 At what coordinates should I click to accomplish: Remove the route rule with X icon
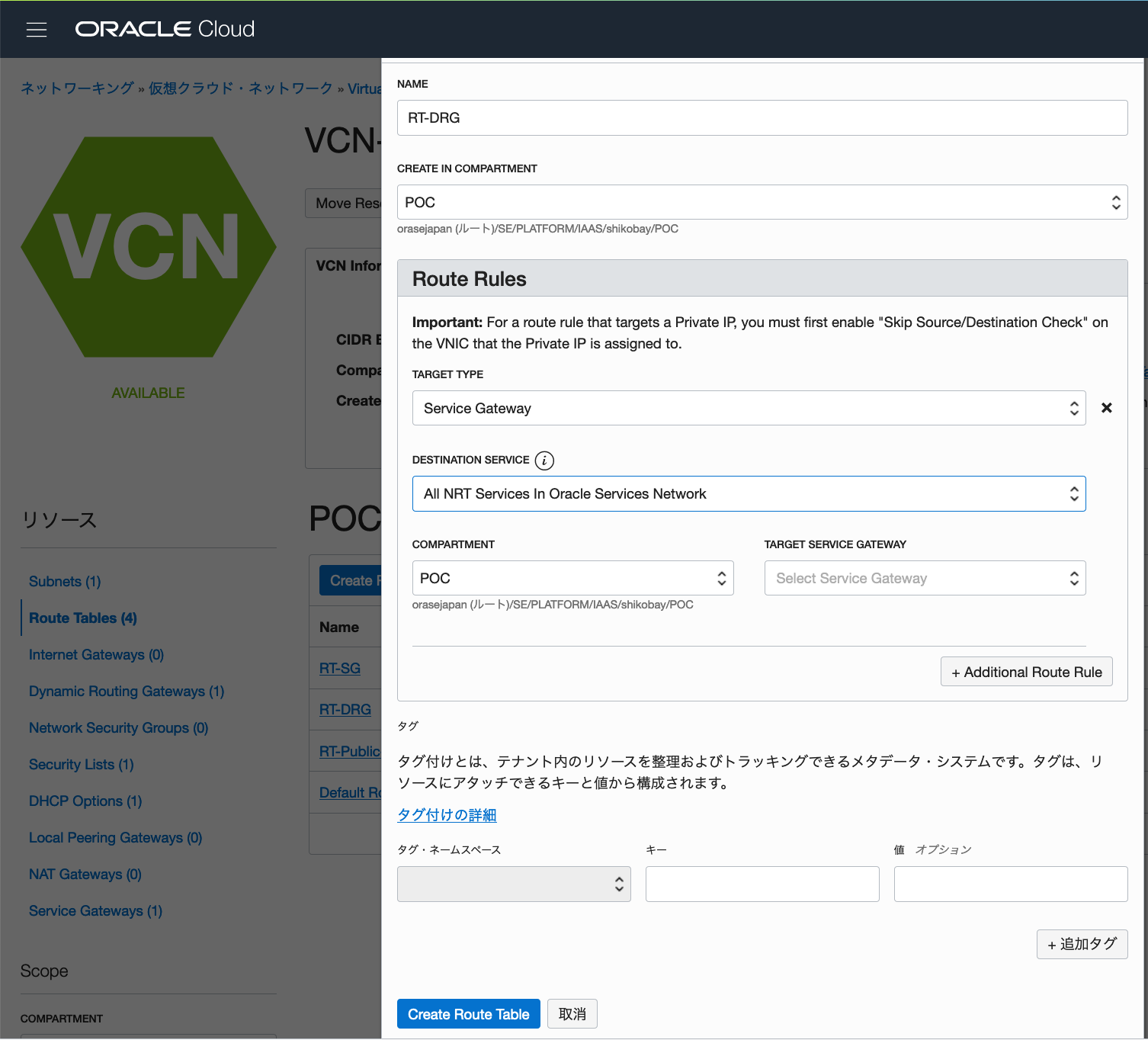(1107, 408)
